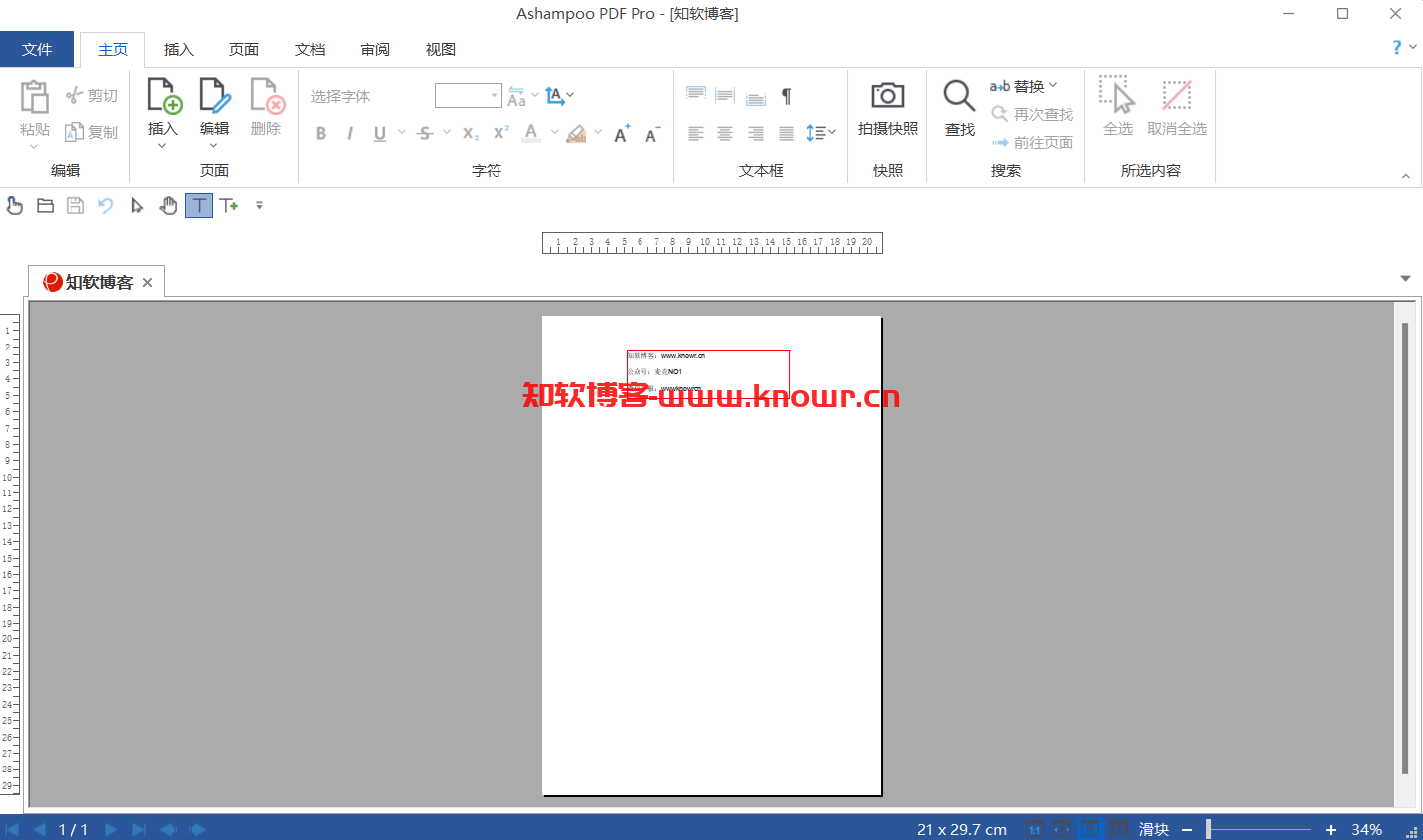Expand the 插入 page dropdown arrow
The width and height of the screenshot is (1423, 840).
[x=162, y=146]
